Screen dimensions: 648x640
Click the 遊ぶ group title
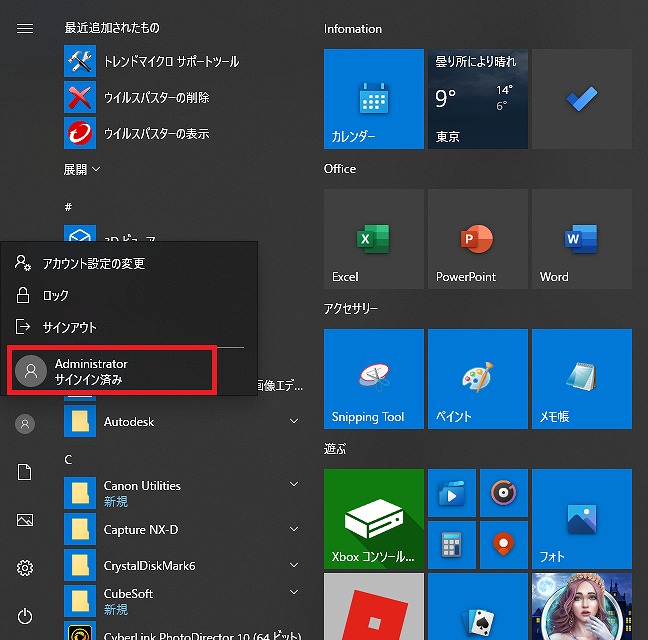pos(335,449)
